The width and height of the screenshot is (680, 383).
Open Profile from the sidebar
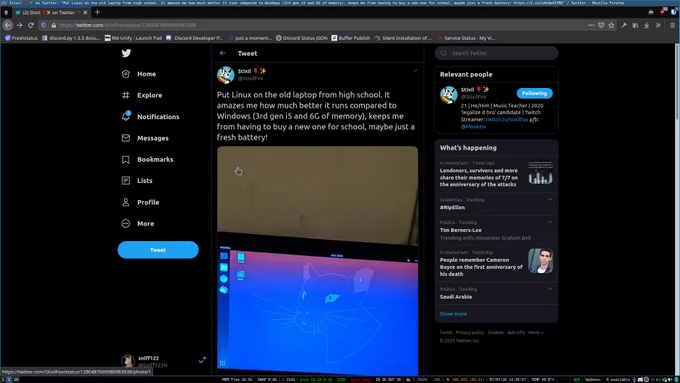pos(141,202)
